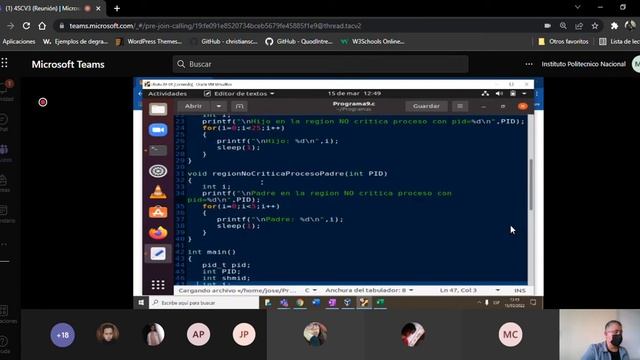Close the 4SCV3 (Reunión) tab
The image size is (640, 360).
98,8
